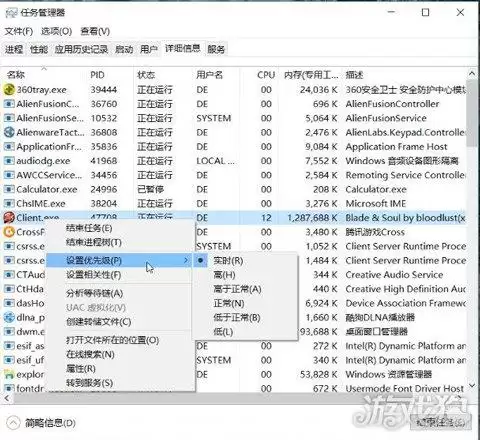
Task: Click the CrossP process orange icon
Action: click(x=9, y=232)
